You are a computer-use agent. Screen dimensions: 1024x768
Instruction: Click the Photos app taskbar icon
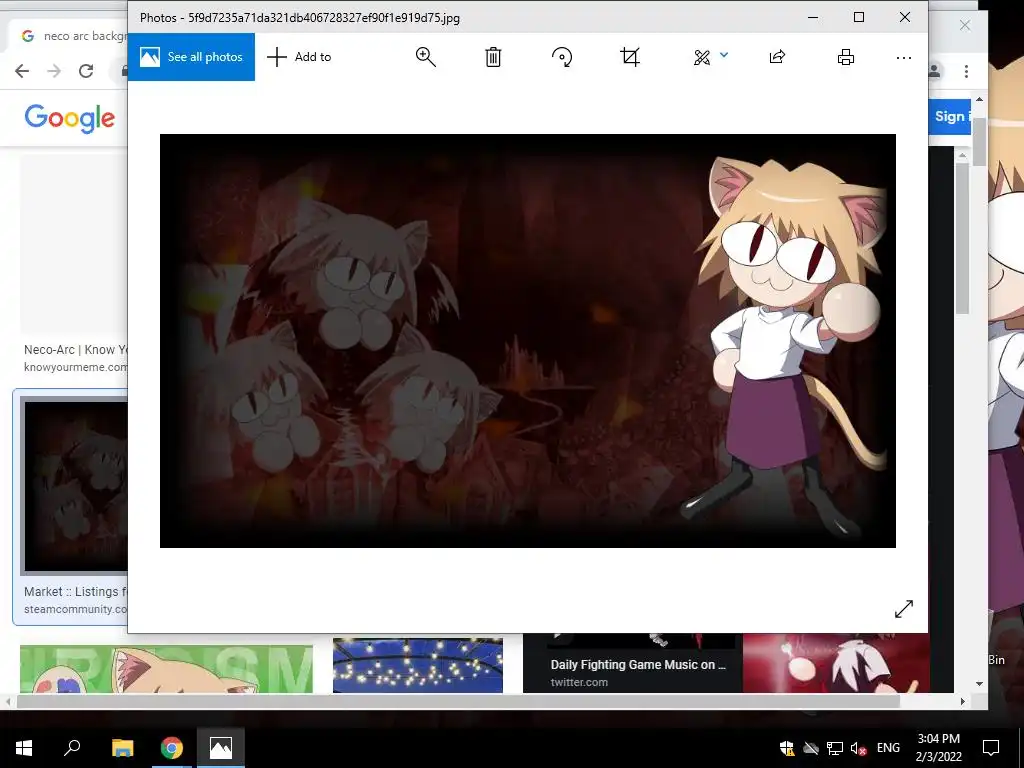point(221,748)
